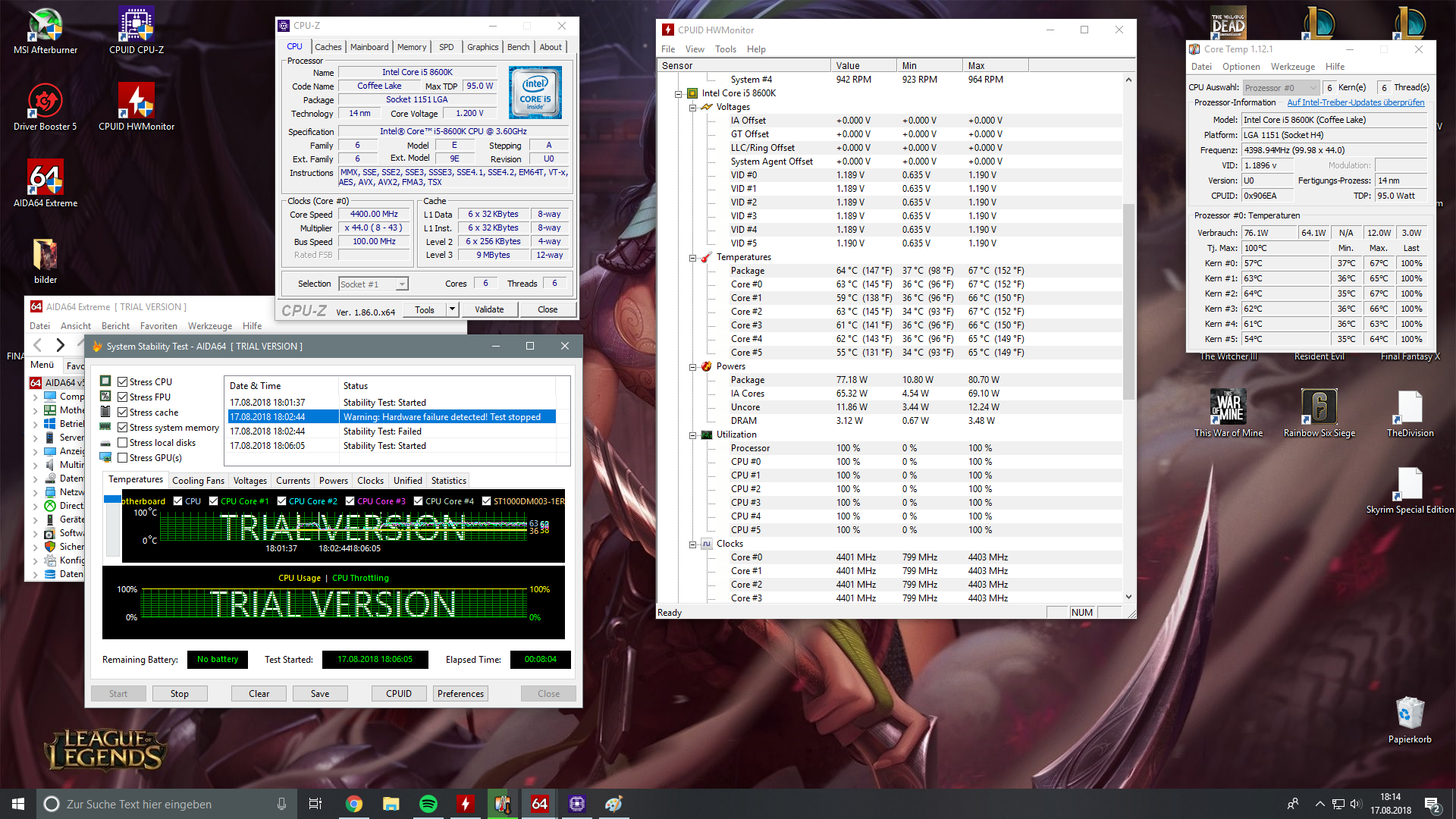
Task: Open File Explorer from the taskbar
Action: (x=391, y=804)
